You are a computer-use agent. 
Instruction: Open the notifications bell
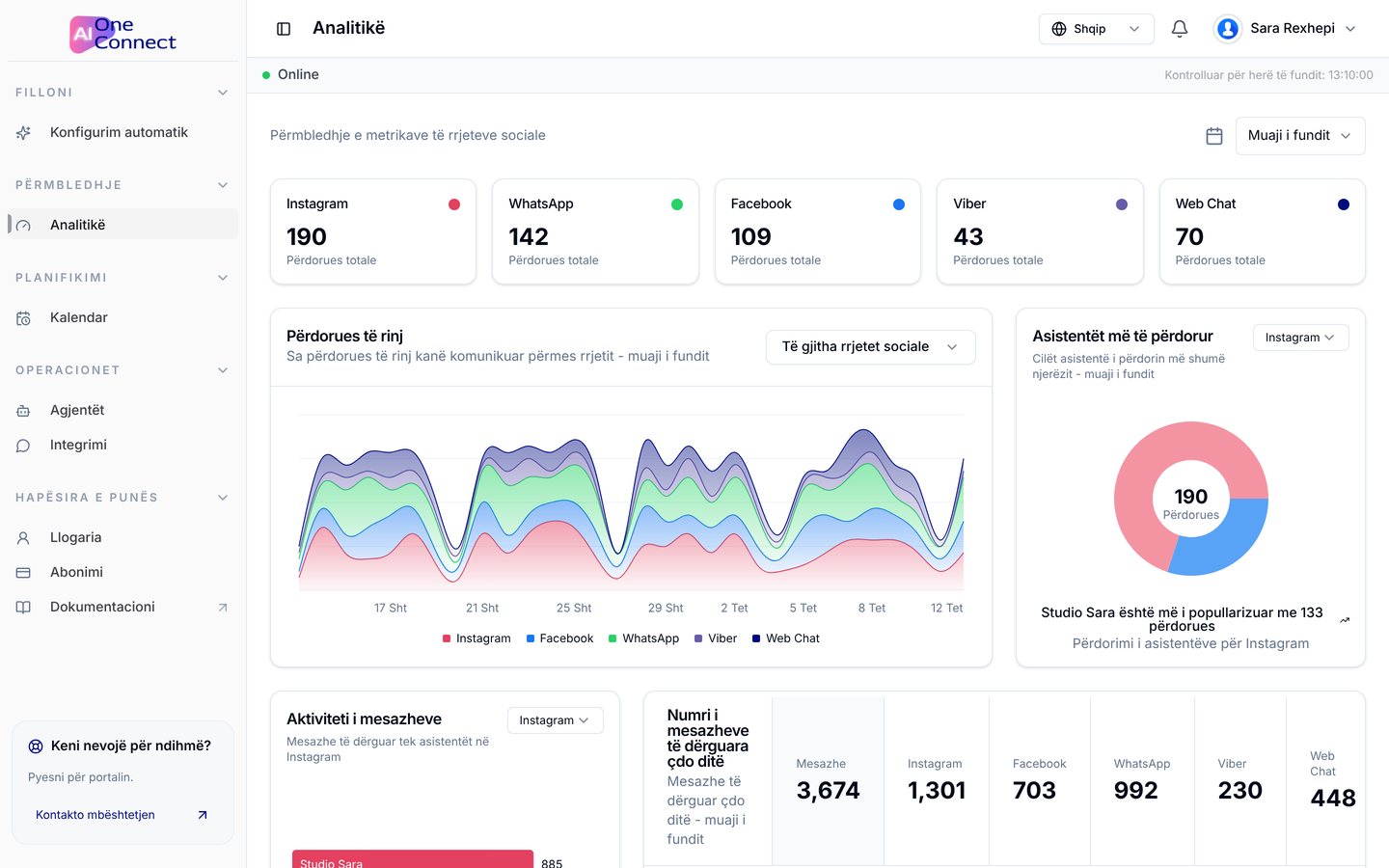1179,29
